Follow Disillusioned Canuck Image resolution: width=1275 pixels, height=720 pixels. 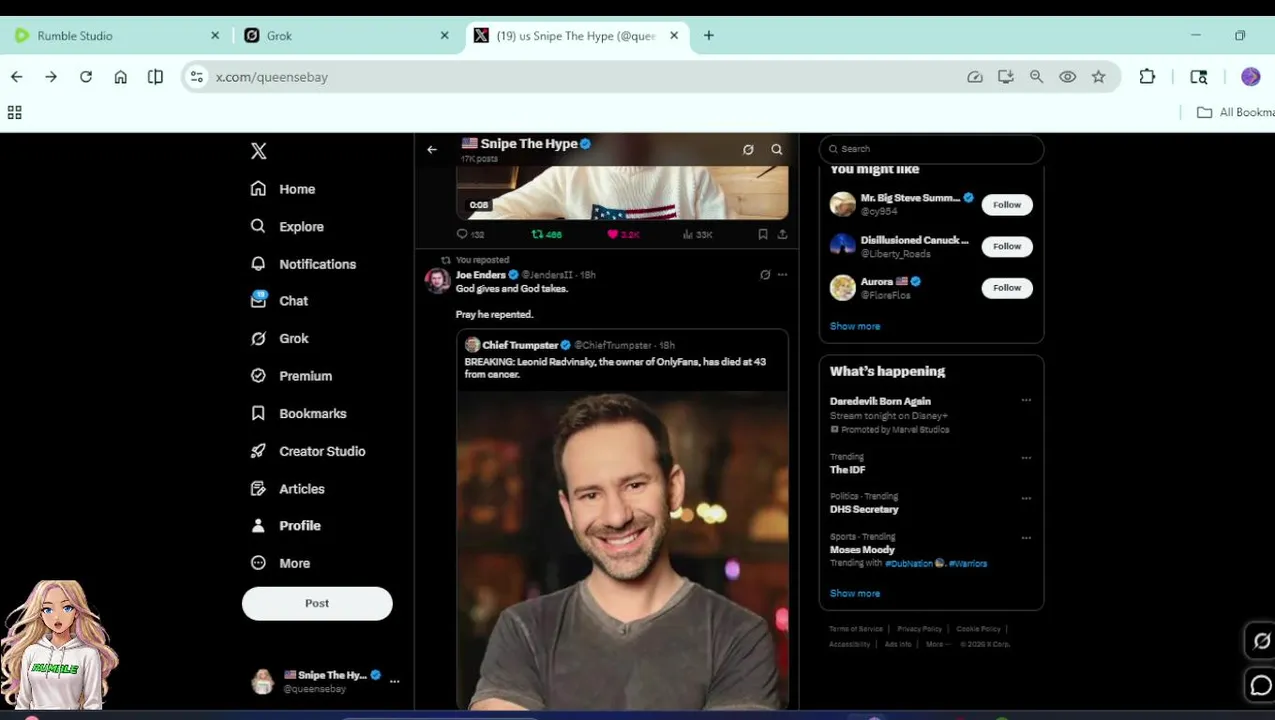[1007, 246]
